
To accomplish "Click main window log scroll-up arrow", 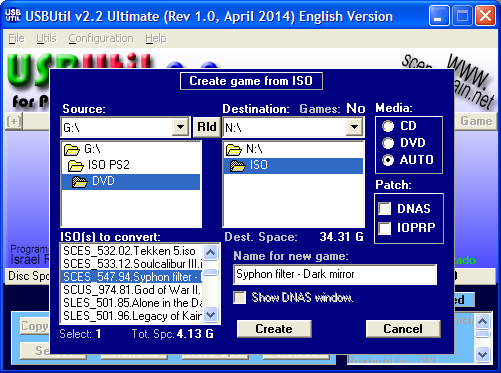I will click(x=483, y=322).
